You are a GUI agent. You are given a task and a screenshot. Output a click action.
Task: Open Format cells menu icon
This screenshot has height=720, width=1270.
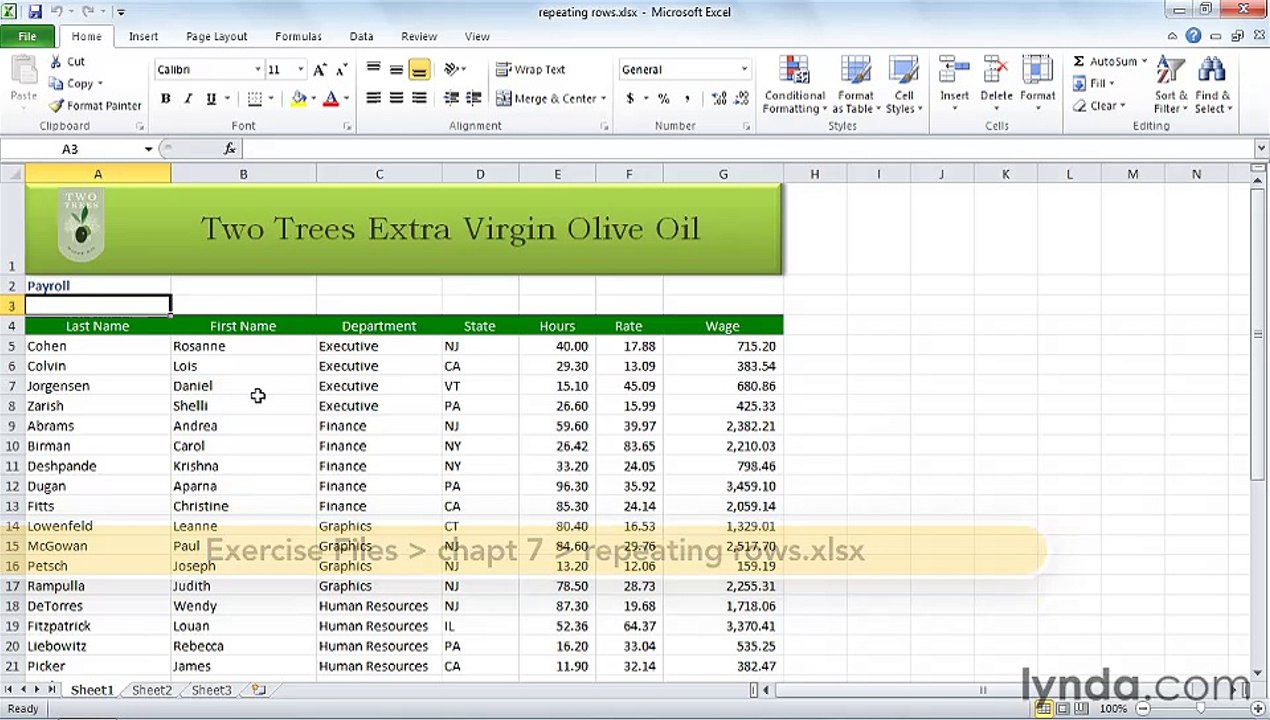[1038, 72]
